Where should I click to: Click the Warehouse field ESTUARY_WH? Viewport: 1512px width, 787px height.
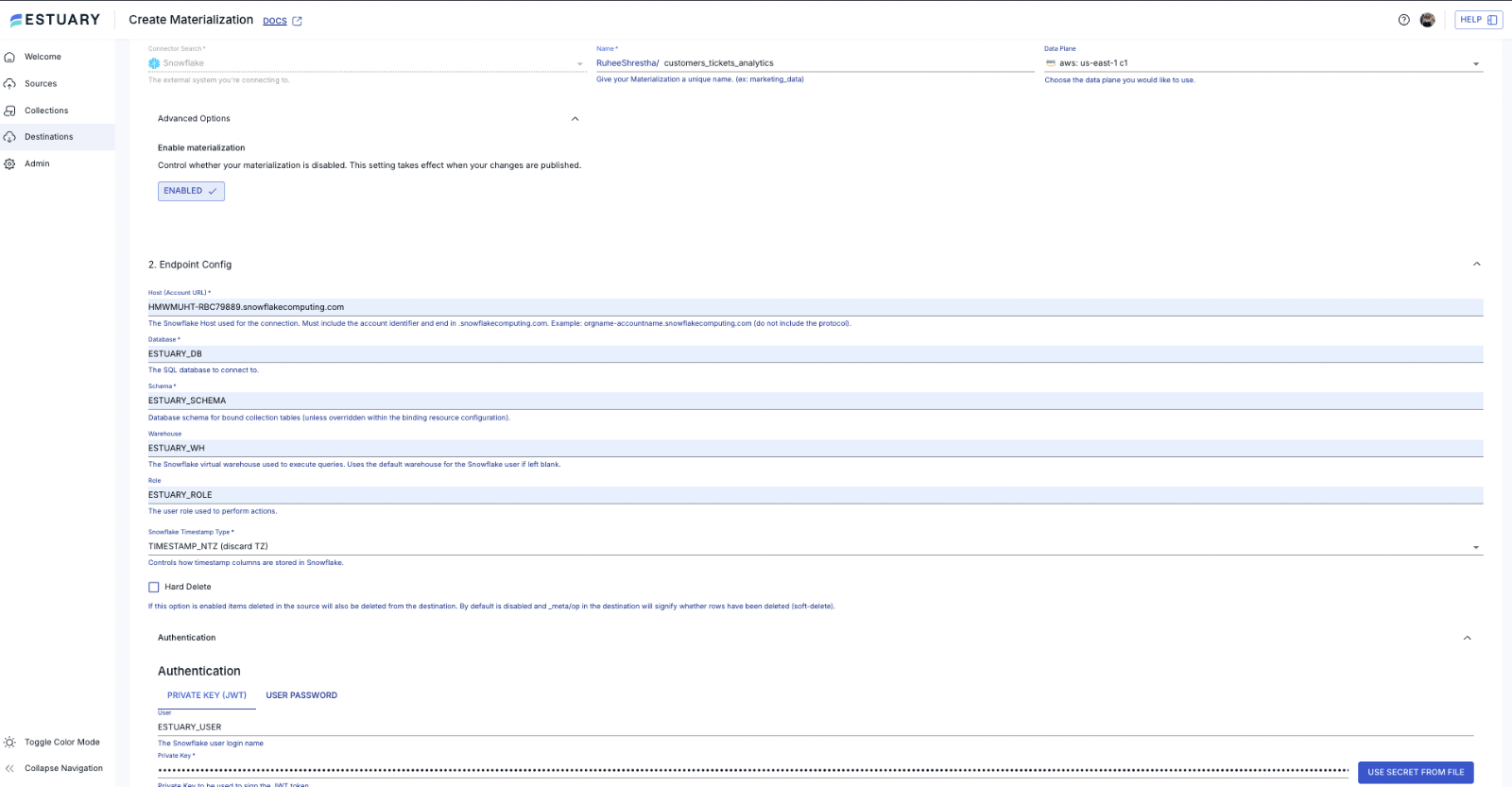(x=816, y=448)
